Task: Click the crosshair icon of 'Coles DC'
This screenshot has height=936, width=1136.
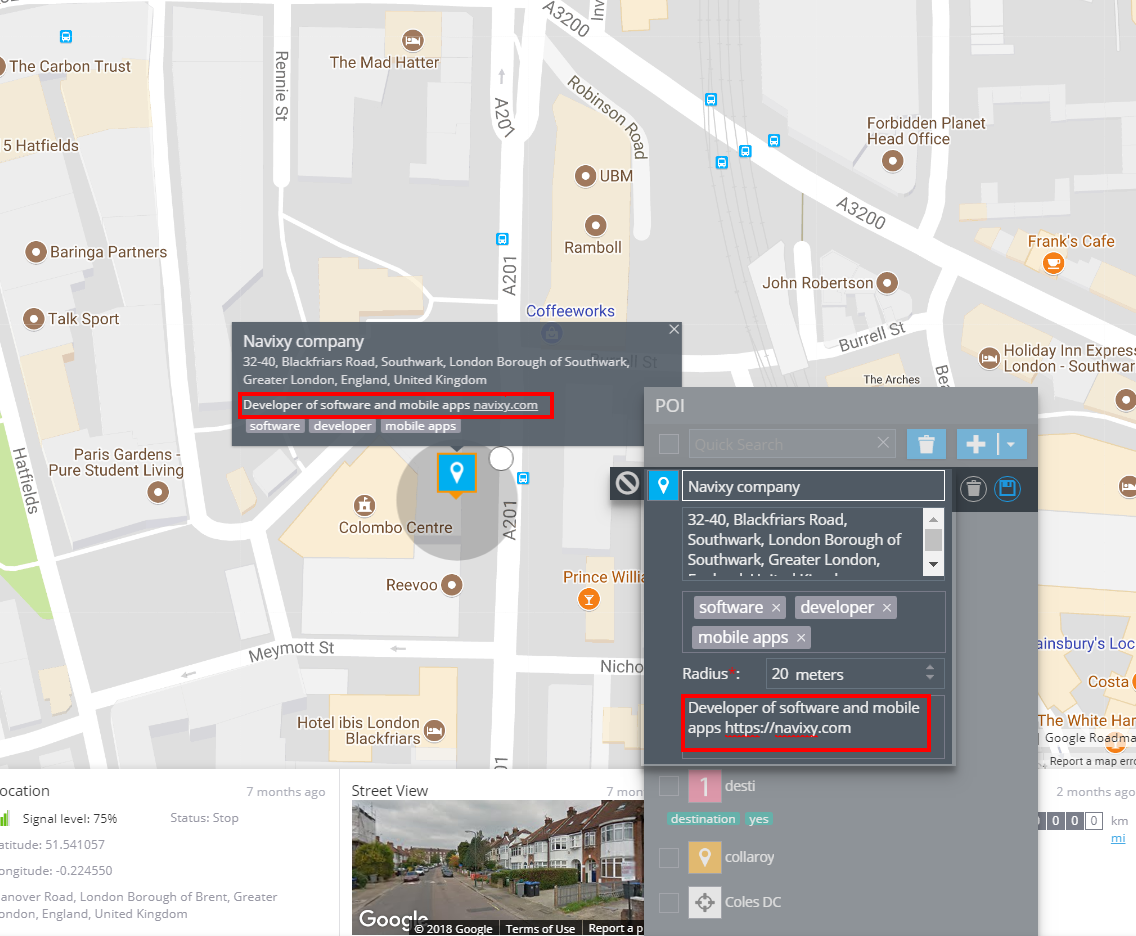Action: click(x=704, y=903)
